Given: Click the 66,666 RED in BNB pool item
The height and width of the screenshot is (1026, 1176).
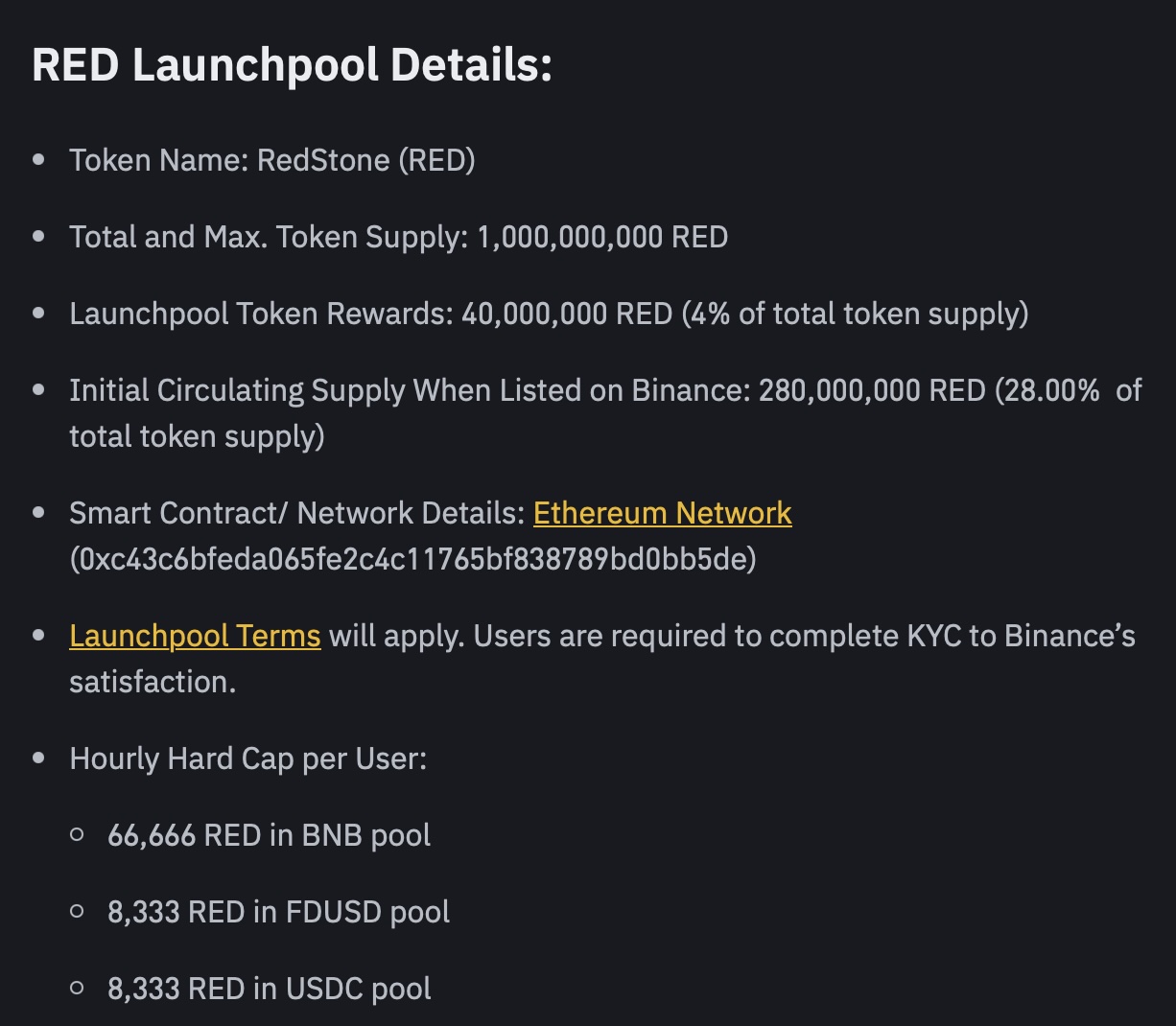Looking at the screenshot, I should coord(269,835).
